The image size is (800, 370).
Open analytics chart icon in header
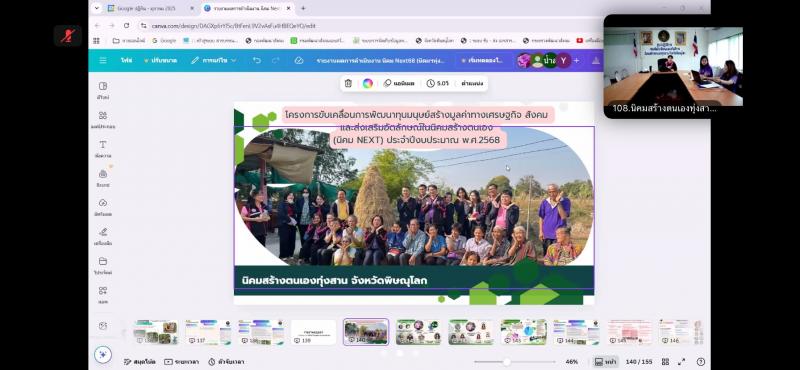pos(595,60)
